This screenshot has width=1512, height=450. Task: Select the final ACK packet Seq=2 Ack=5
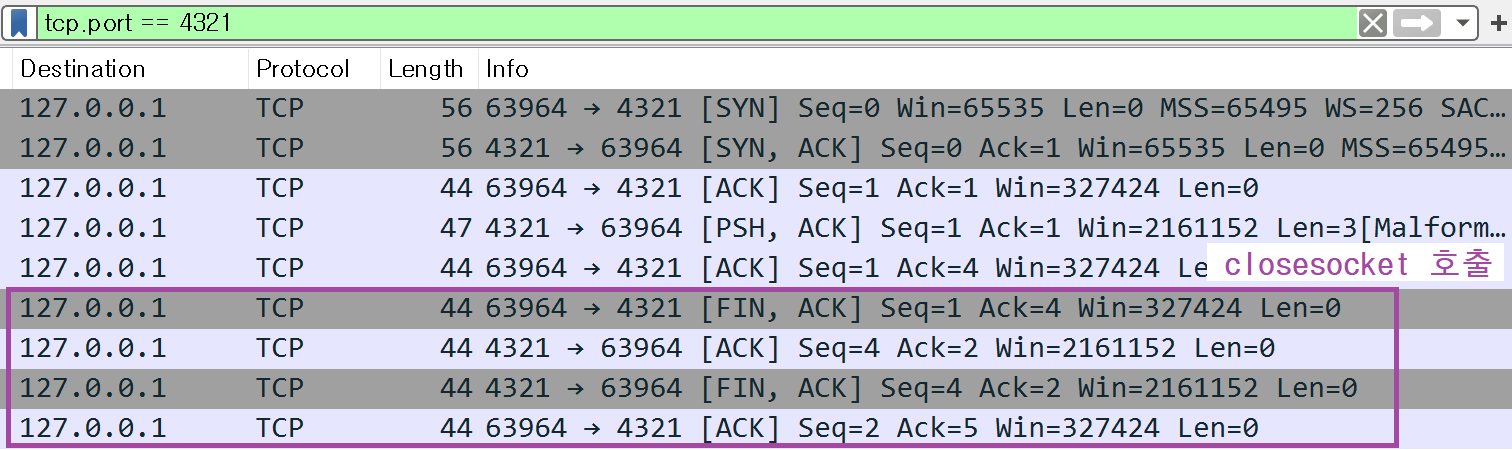700,428
